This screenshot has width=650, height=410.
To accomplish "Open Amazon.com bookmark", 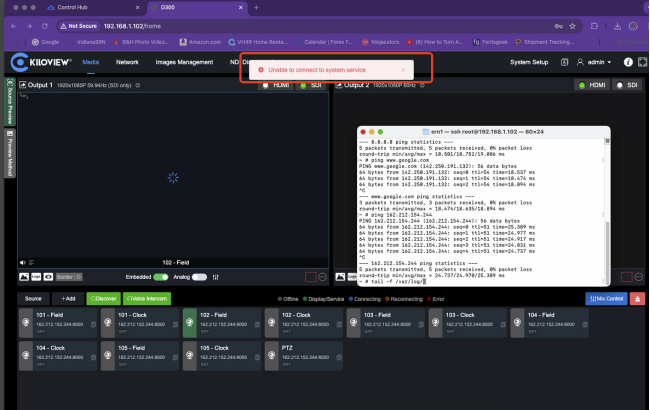I will (x=200, y=42).
